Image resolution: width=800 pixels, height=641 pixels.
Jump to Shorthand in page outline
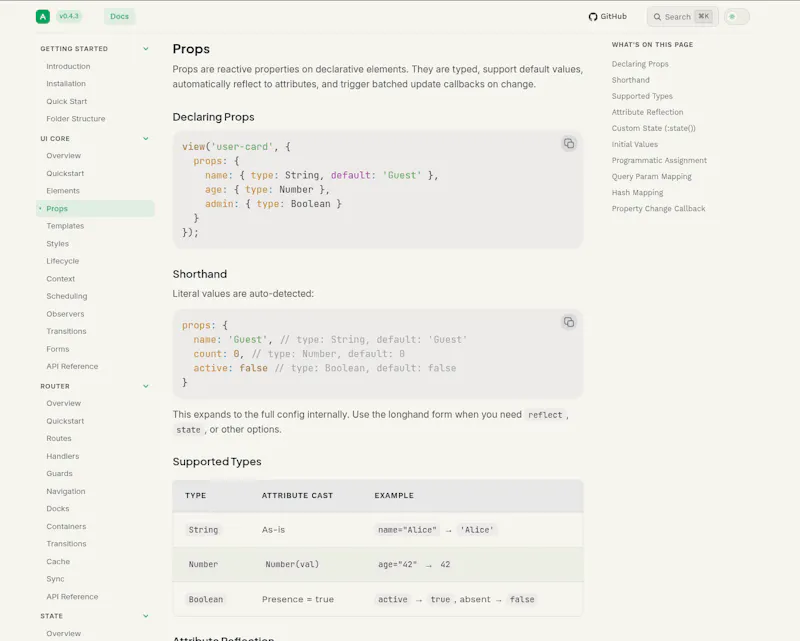tap(631, 80)
